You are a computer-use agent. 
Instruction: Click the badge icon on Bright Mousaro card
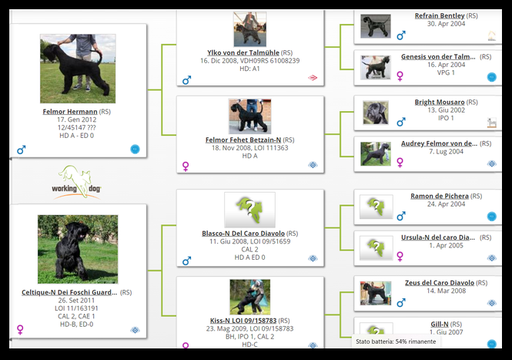point(492,123)
